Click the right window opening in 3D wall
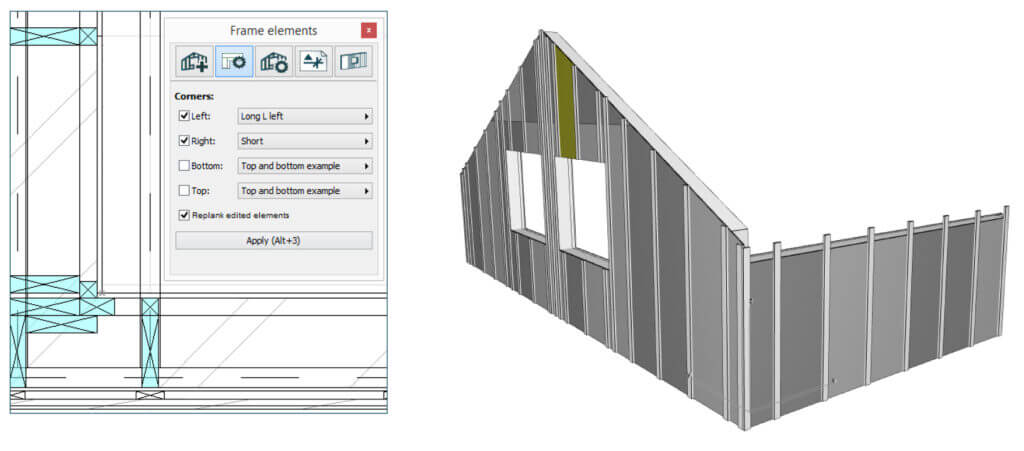The height and width of the screenshot is (451, 1024). (x=590, y=208)
